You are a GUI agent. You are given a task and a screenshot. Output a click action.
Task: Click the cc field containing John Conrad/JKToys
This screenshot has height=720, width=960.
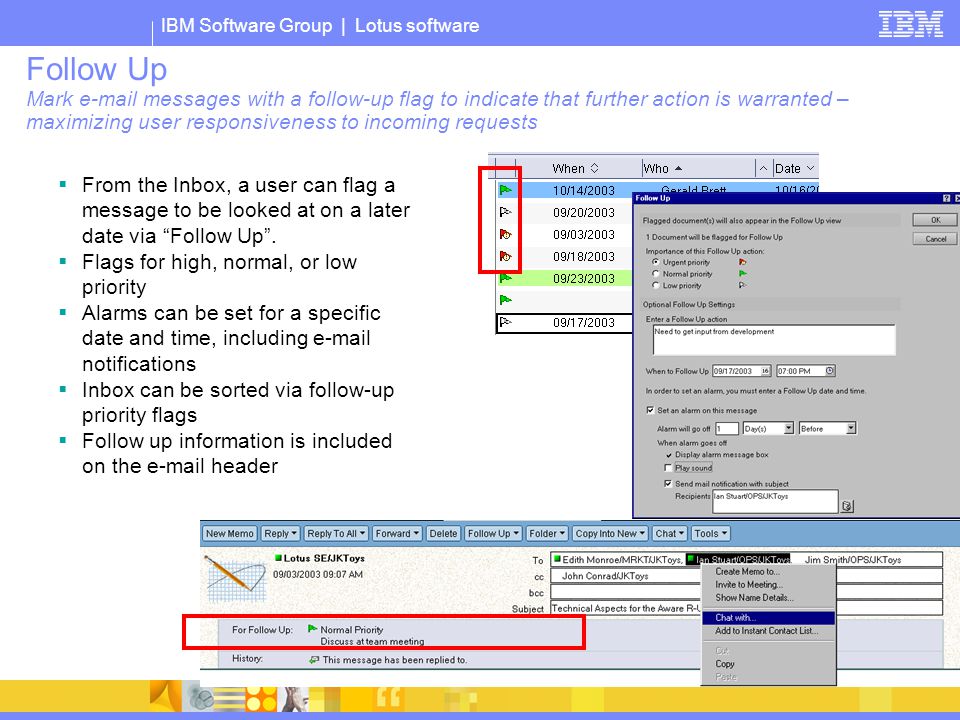pos(626,576)
